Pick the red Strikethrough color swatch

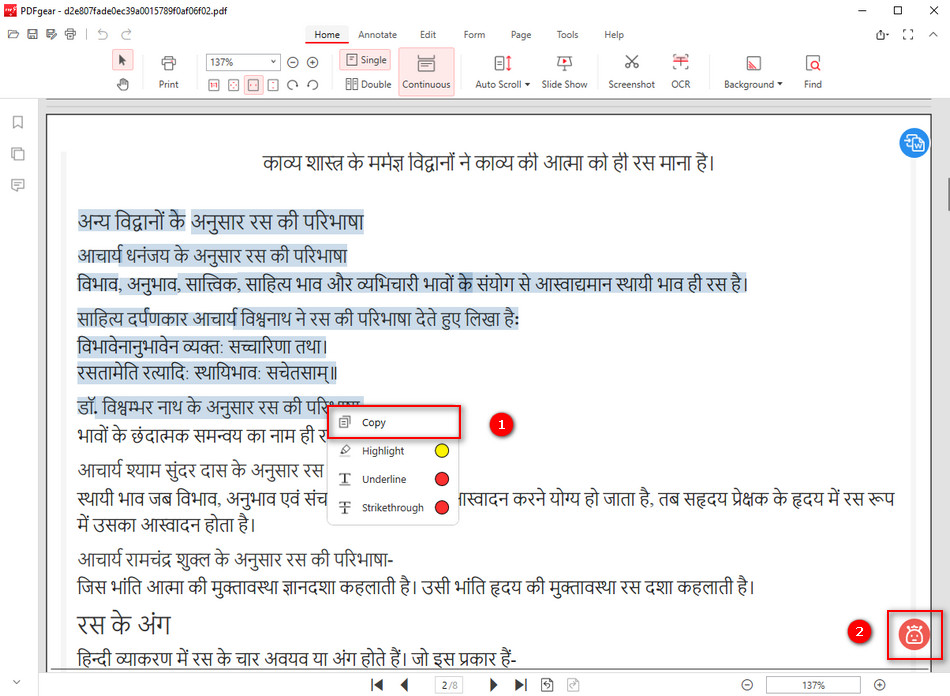(442, 508)
